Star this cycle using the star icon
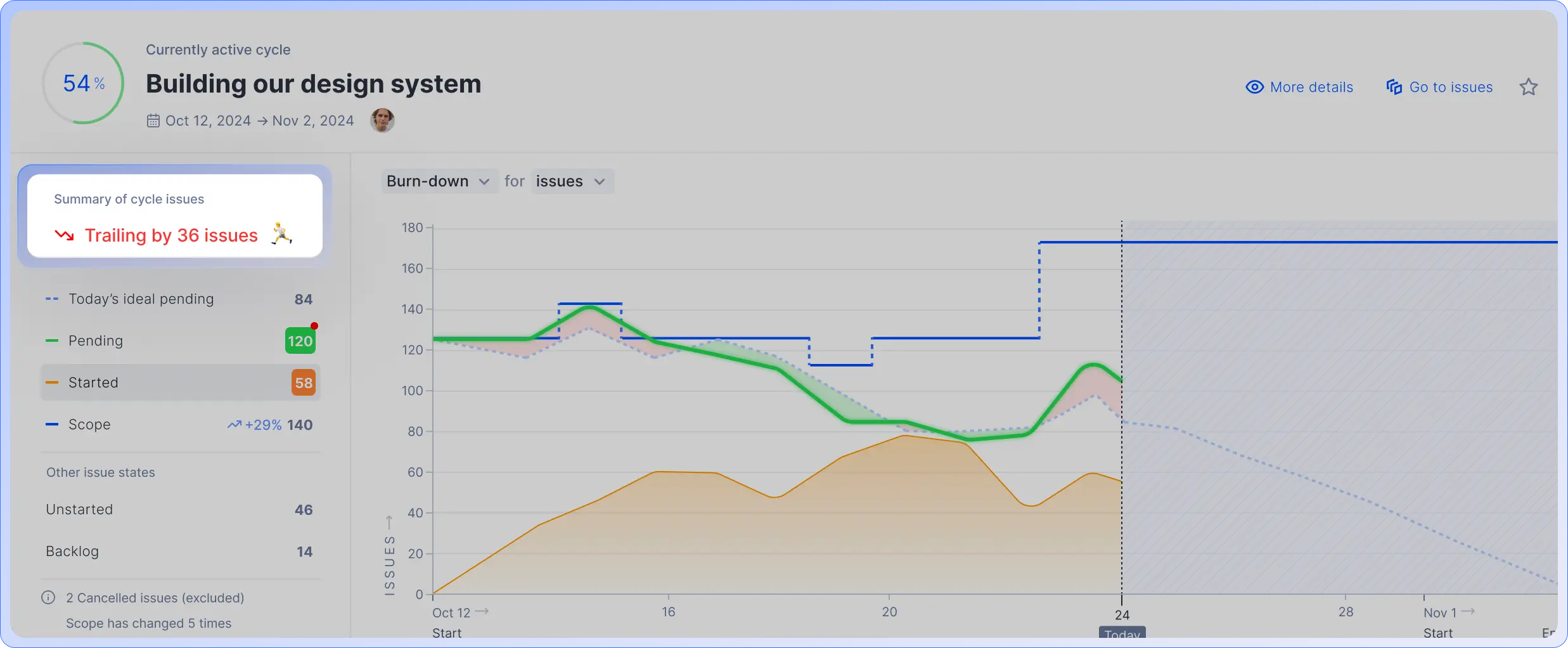Screen dimensions: 1568x648 coord(1529,86)
